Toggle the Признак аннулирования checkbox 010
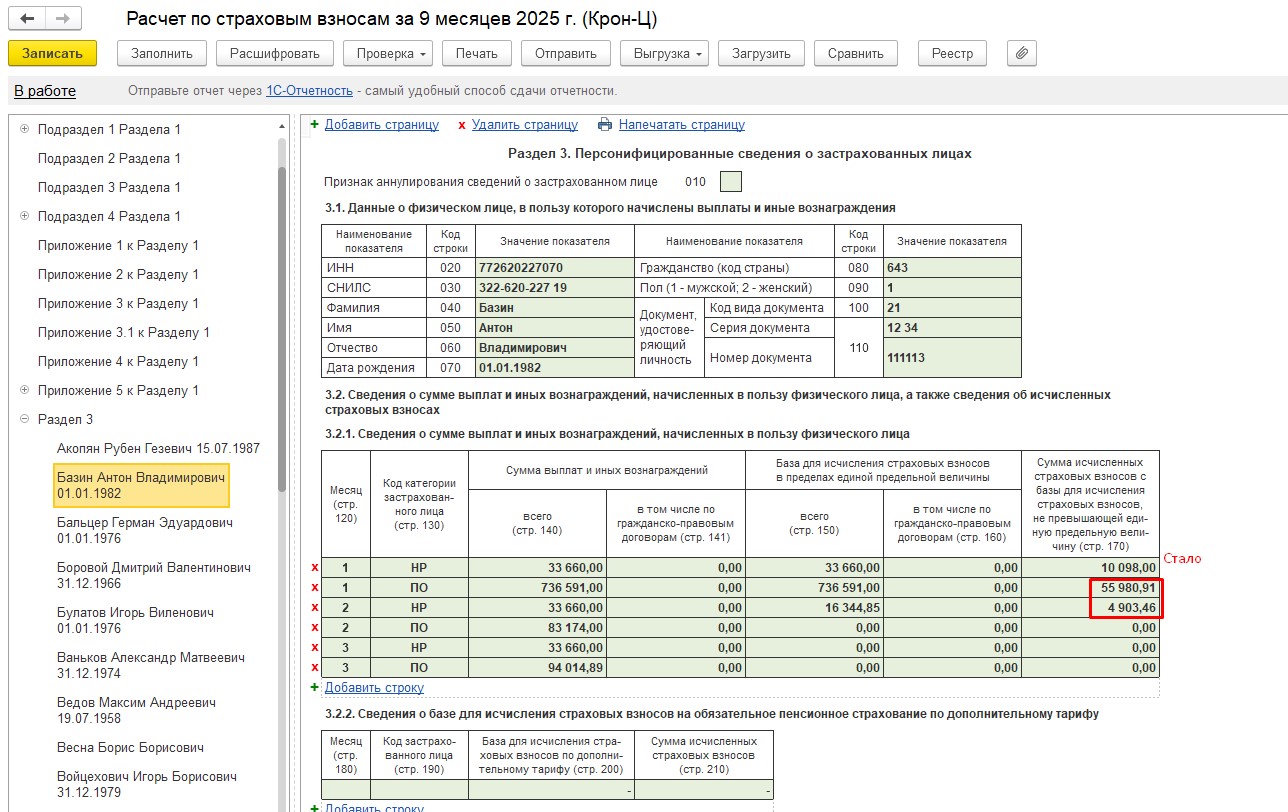This screenshot has width=1288, height=812. 731,182
